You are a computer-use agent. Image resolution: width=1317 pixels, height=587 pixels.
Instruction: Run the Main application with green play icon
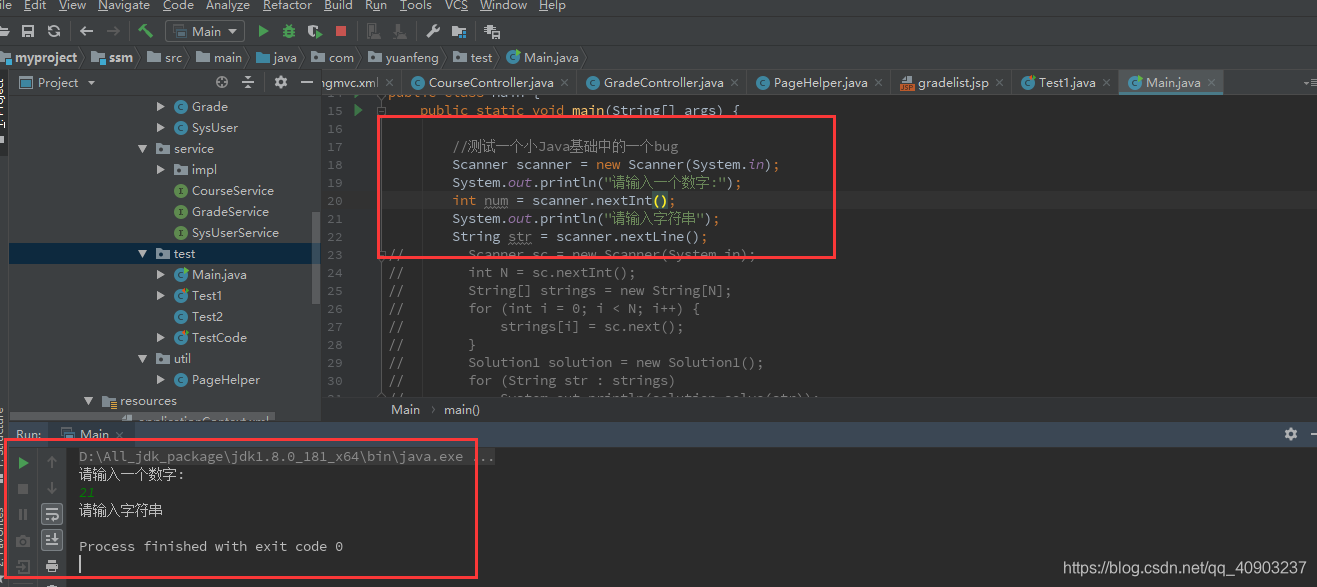pos(263,31)
